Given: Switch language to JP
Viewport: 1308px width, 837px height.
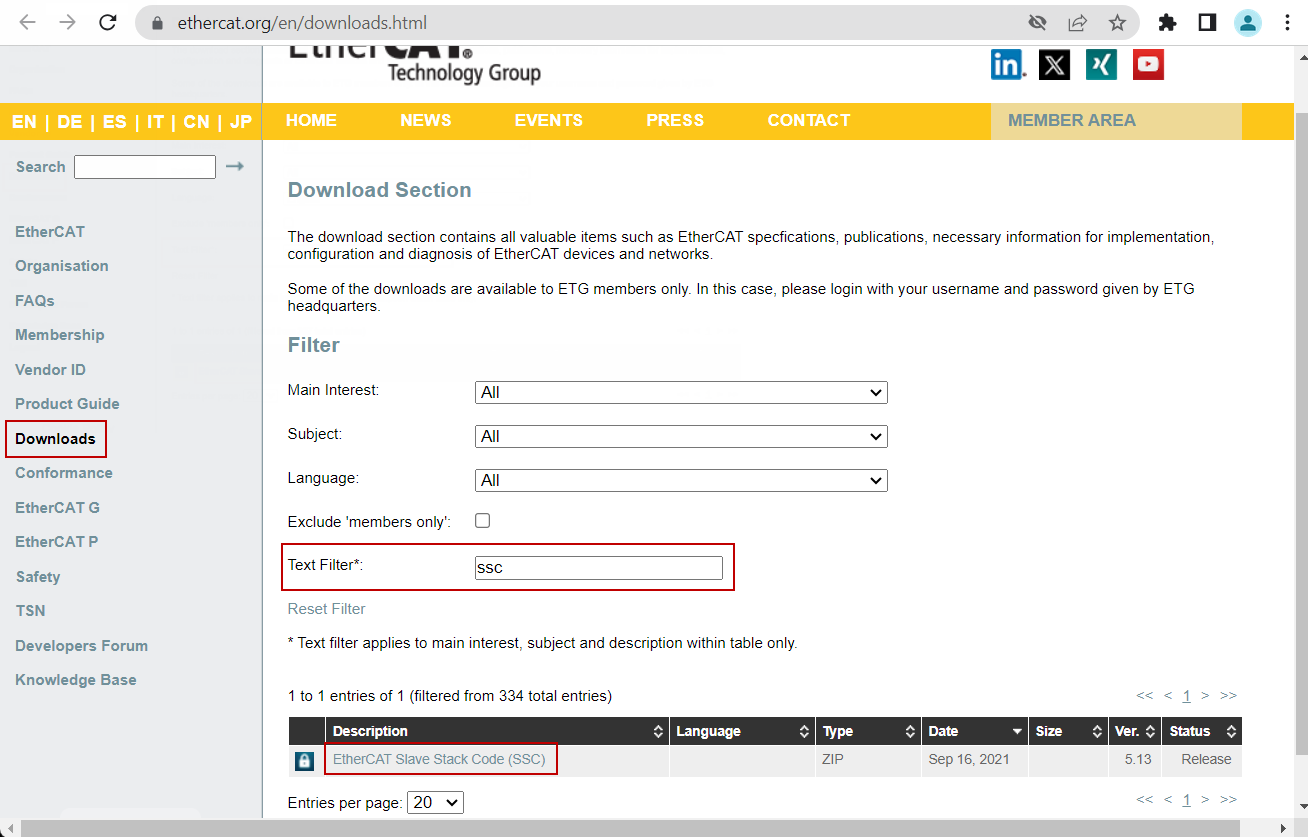Looking at the screenshot, I should pyautogui.click(x=241, y=122).
